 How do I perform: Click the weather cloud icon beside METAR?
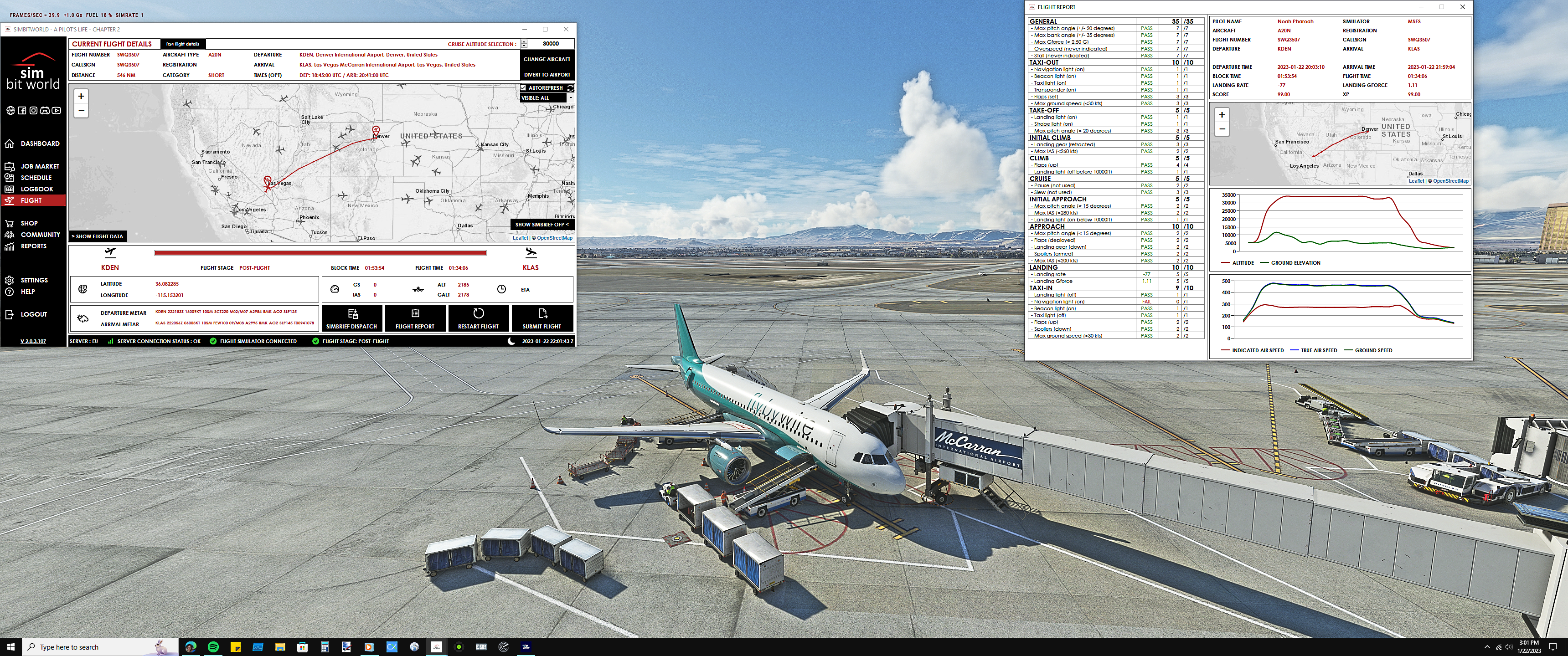pos(83,318)
